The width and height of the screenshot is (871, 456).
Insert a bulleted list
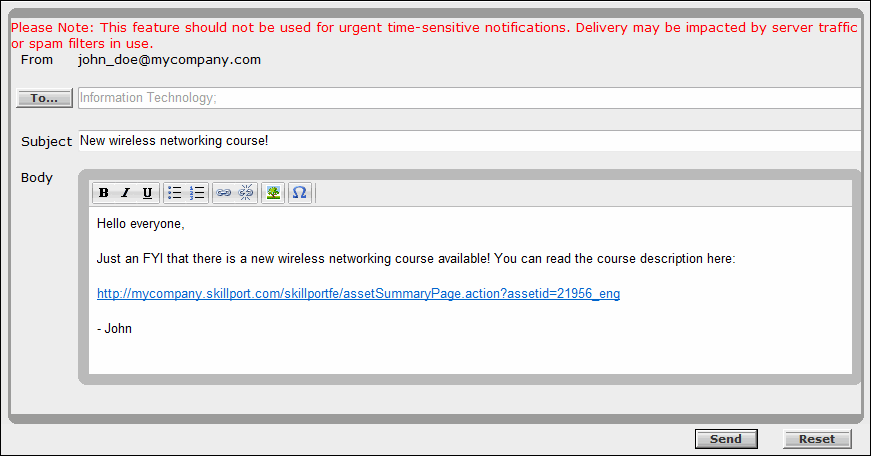(x=175, y=193)
